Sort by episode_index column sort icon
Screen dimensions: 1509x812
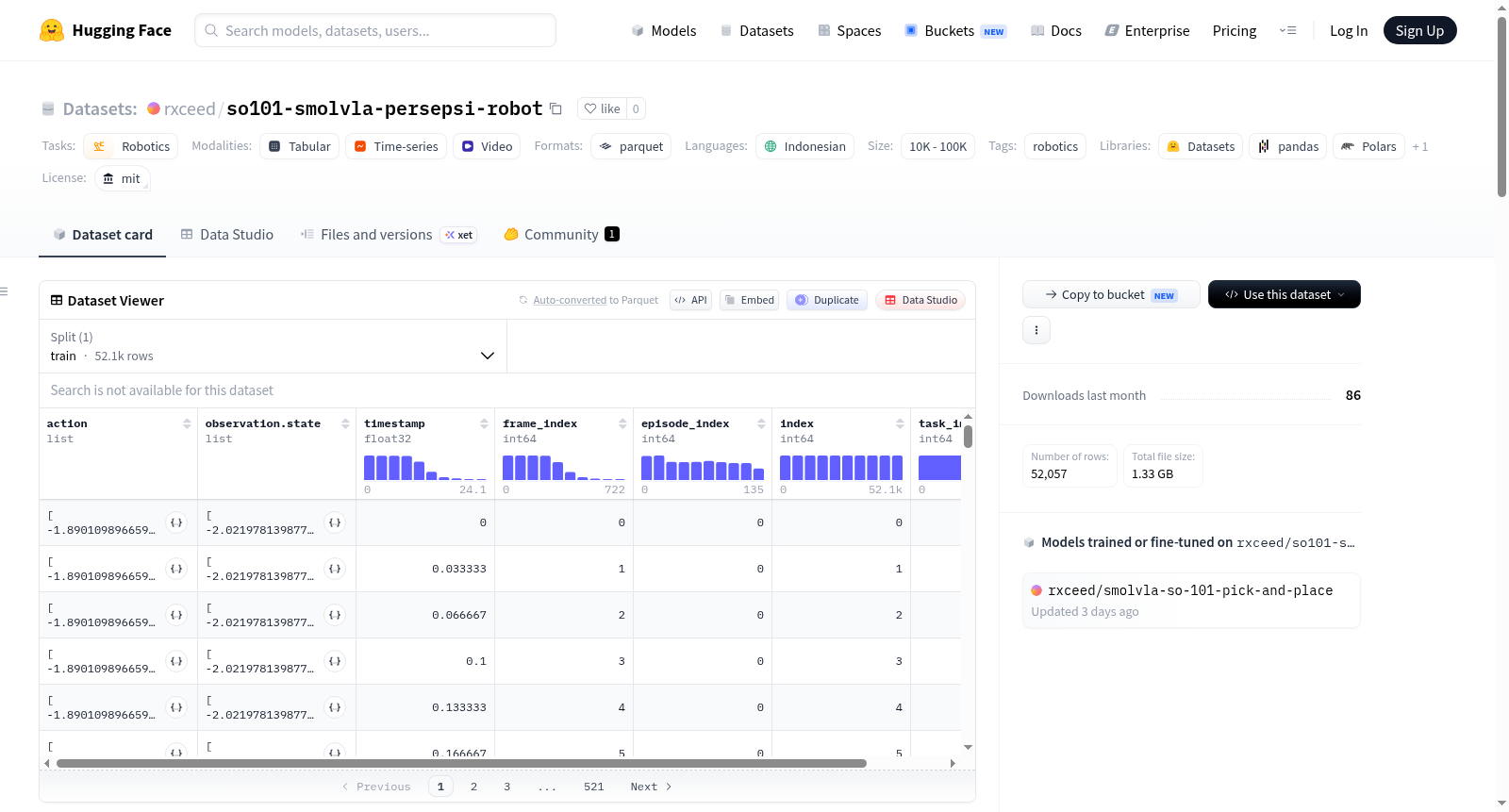[x=761, y=423]
